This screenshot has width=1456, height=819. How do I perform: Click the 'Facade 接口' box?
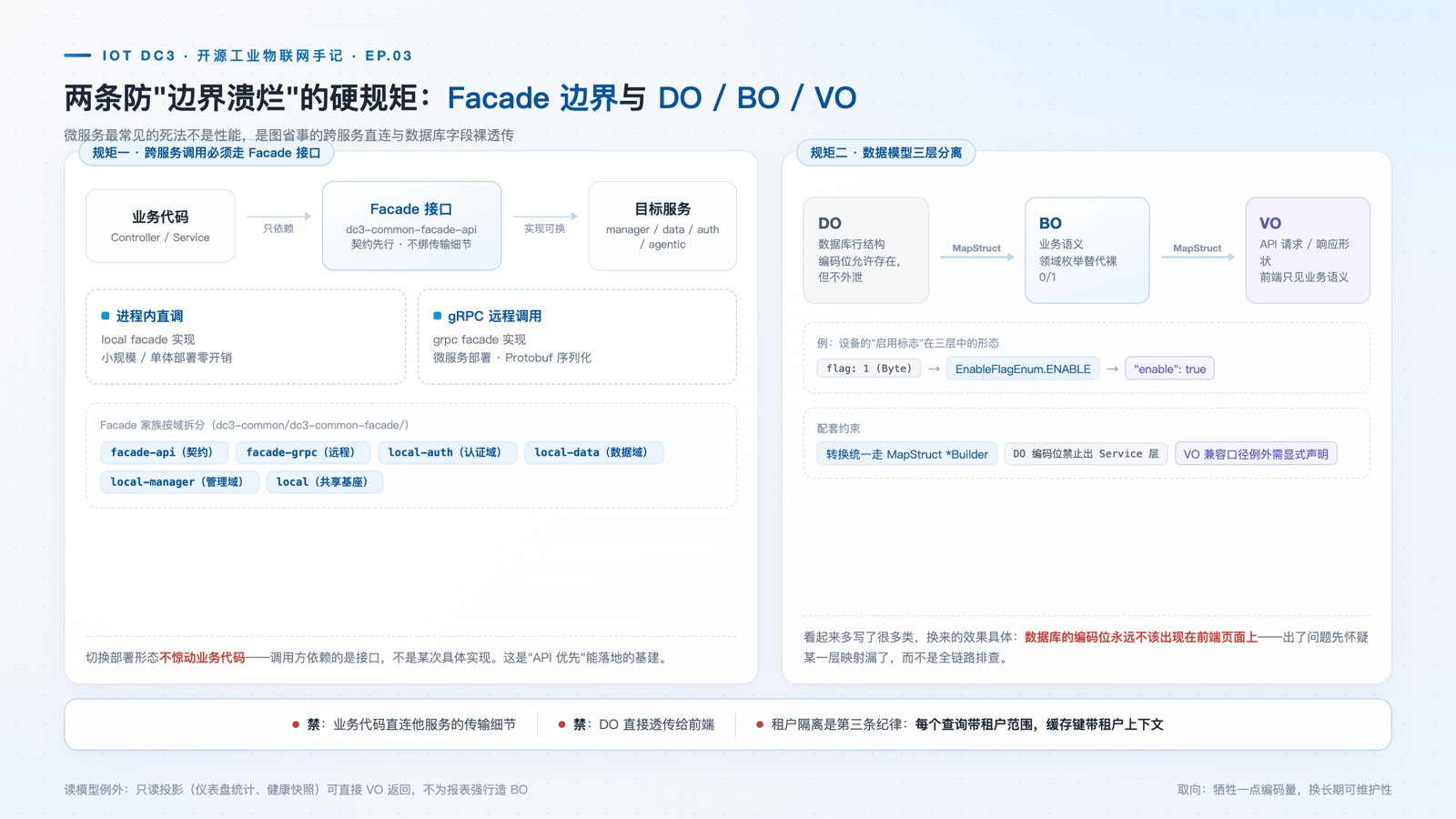tap(411, 226)
